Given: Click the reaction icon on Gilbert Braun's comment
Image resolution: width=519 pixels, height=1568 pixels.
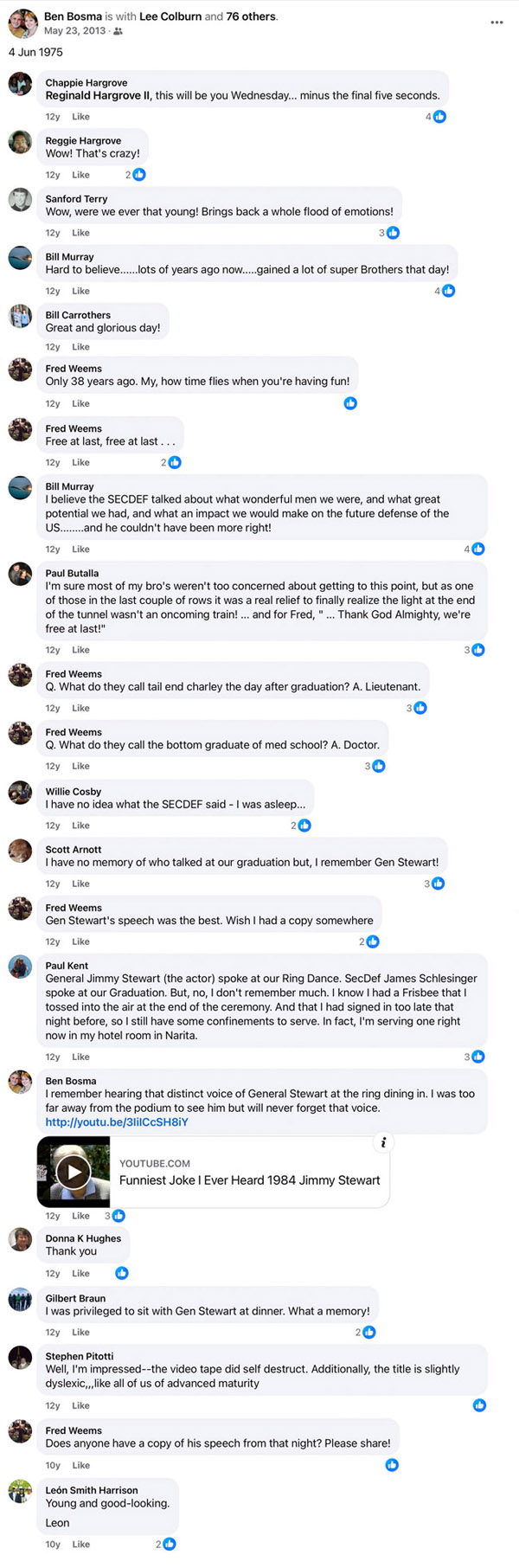Looking at the screenshot, I should [x=368, y=1333].
